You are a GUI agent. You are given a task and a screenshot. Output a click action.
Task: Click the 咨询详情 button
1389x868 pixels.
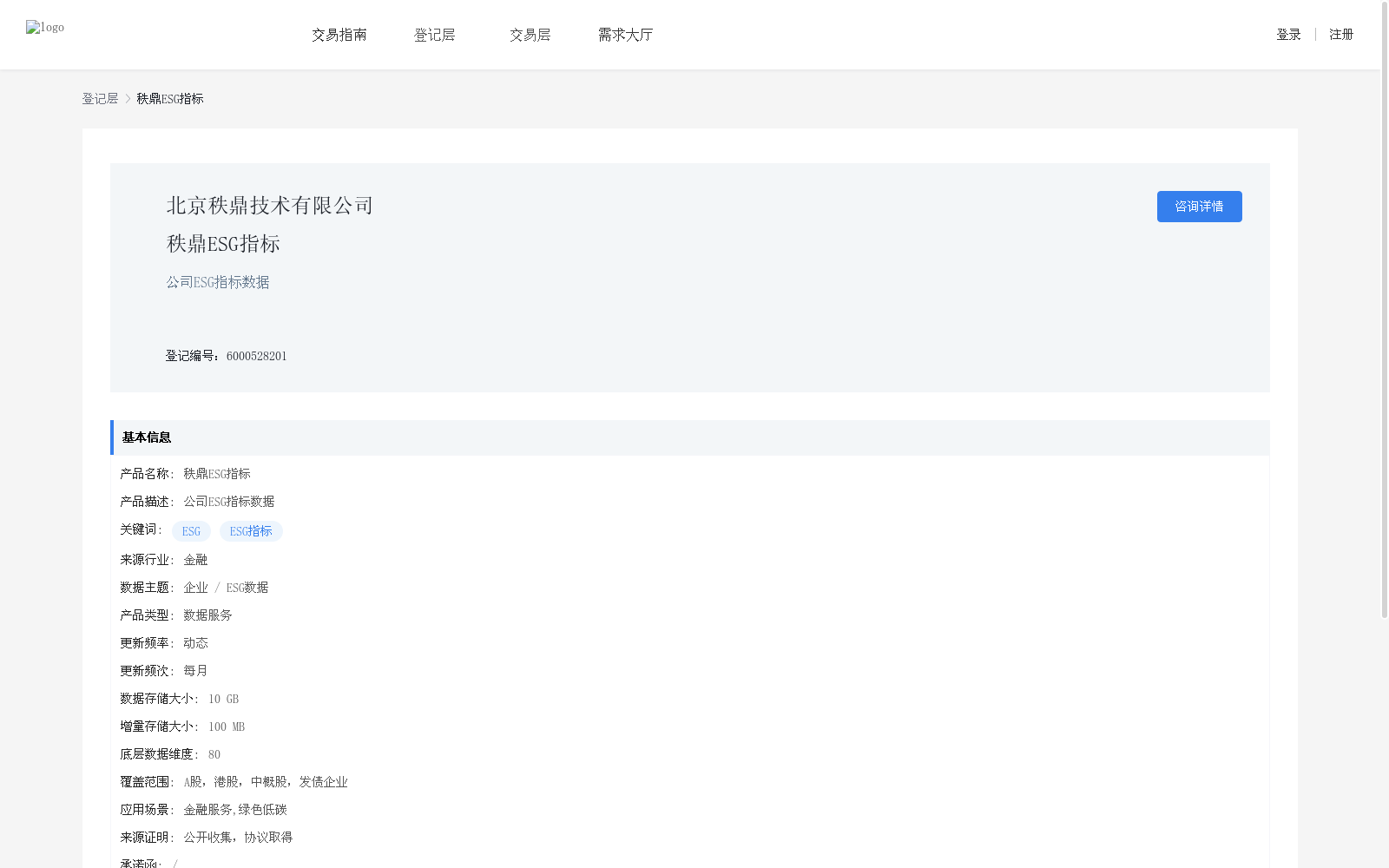(x=1199, y=207)
